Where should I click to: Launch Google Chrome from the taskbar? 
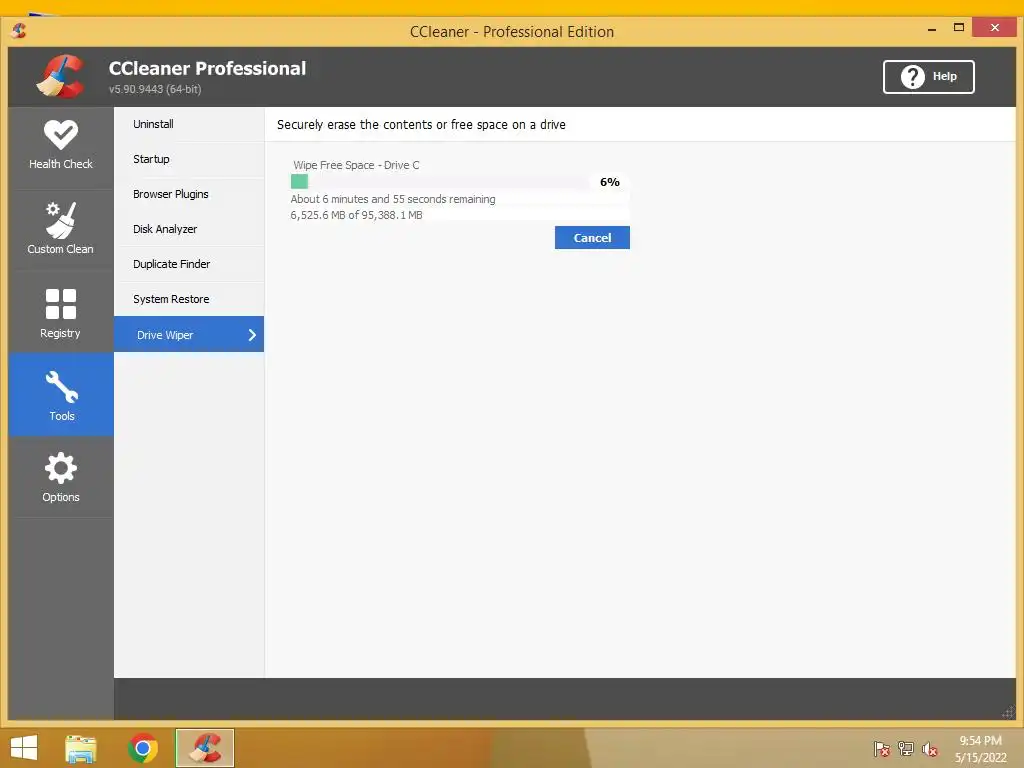click(143, 748)
